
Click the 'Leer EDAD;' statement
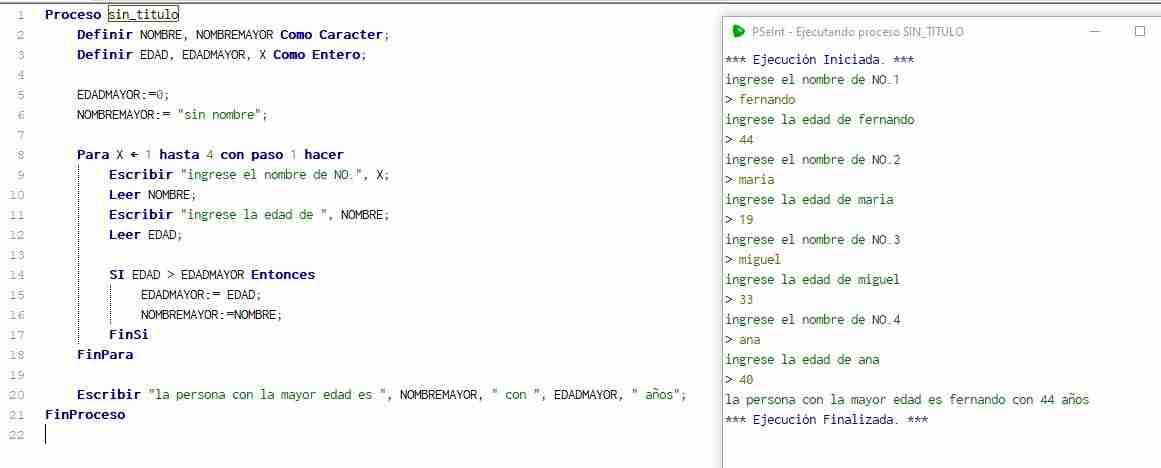[145, 235]
